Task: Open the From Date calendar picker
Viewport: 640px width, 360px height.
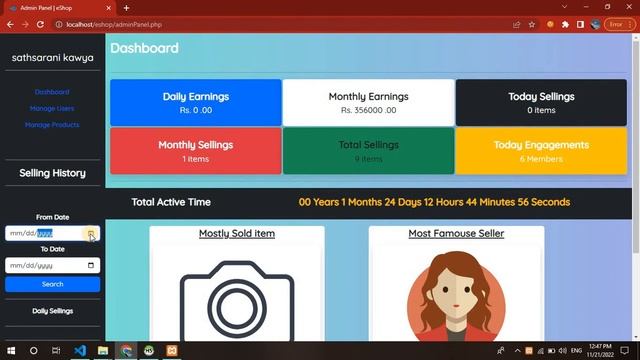Action: point(91,233)
